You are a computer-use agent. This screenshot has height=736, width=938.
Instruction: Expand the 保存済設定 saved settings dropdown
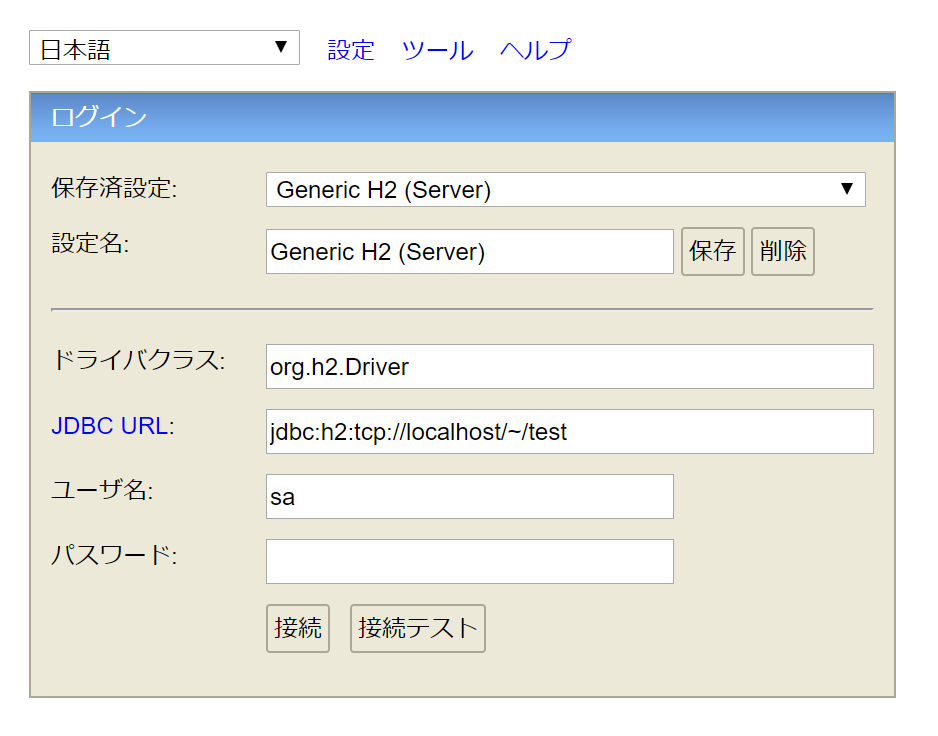(565, 190)
